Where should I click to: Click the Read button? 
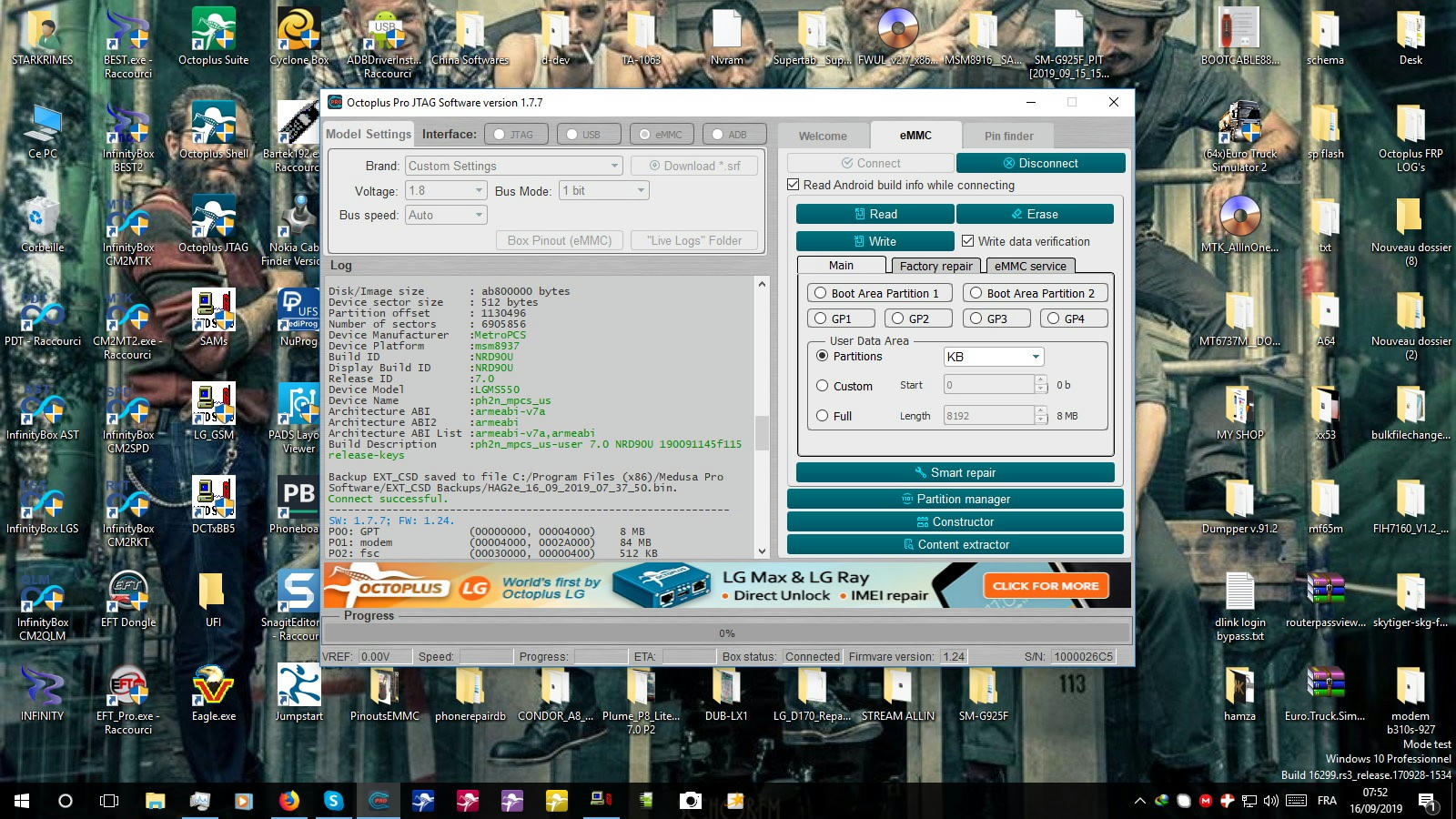click(875, 214)
